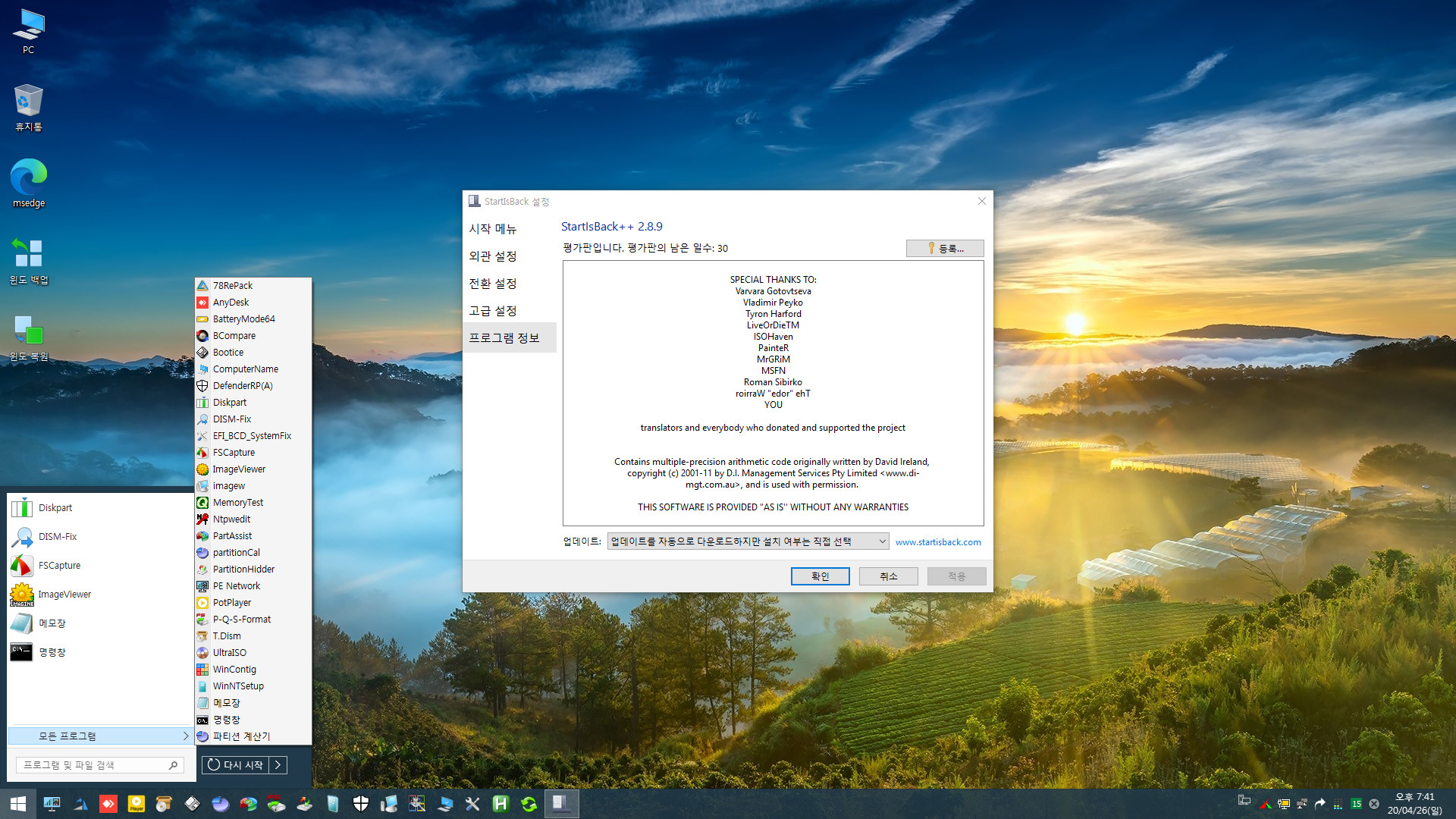Click Diskpart icon in start menu pinned list
This screenshot has height=819, width=1456.
[x=21, y=508]
